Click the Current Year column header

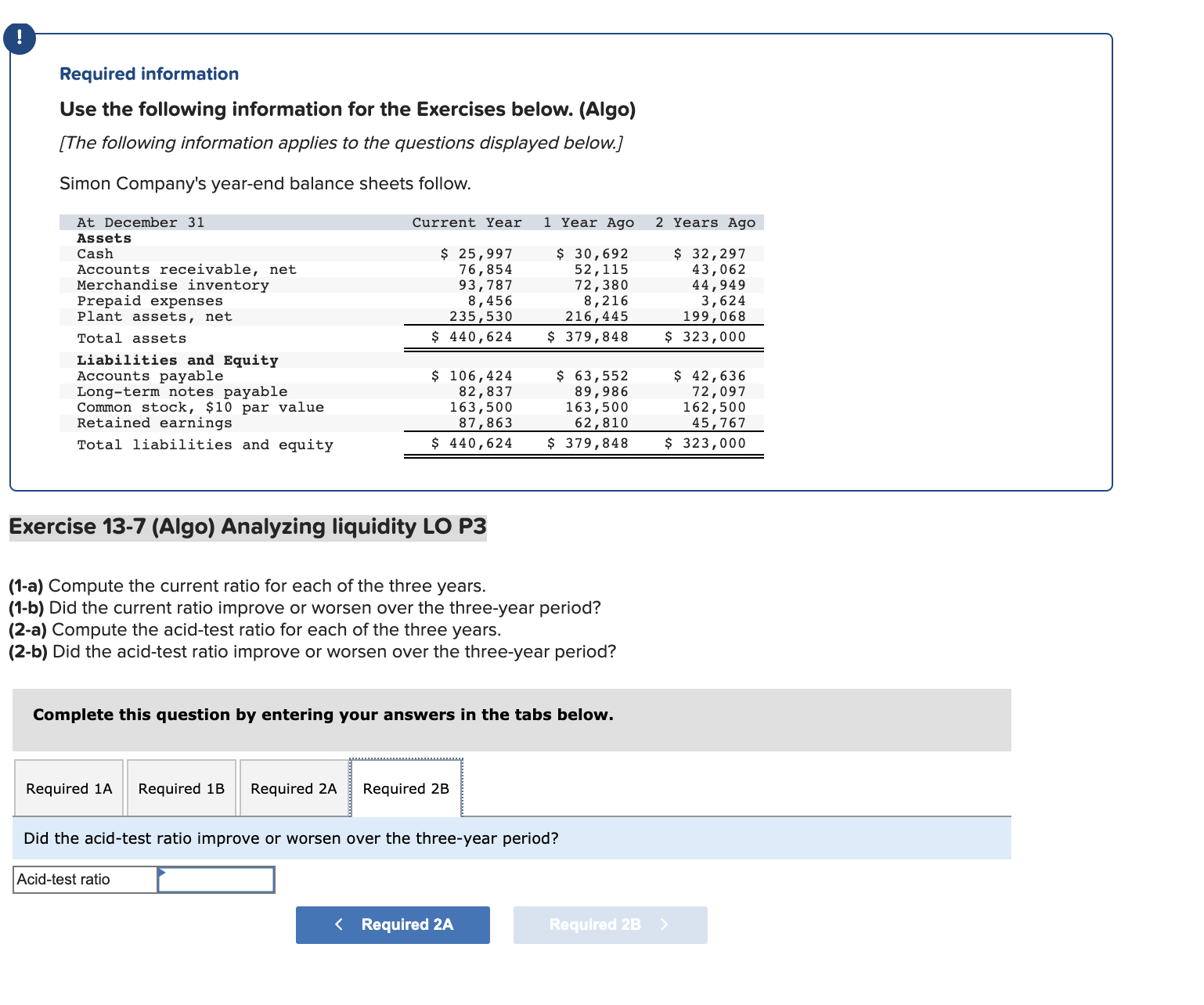point(467,222)
